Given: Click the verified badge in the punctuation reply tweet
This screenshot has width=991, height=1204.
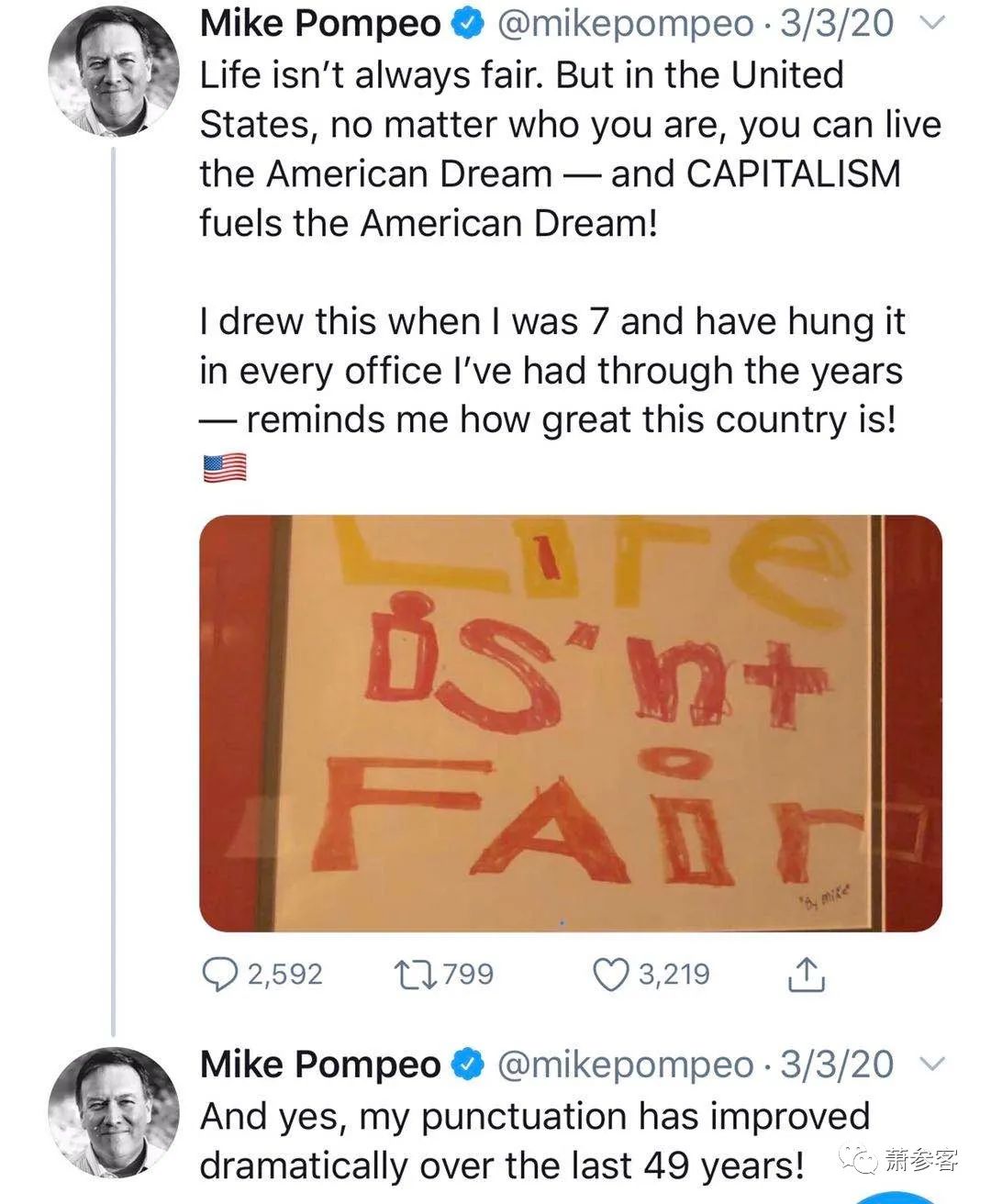Looking at the screenshot, I should (x=470, y=1065).
